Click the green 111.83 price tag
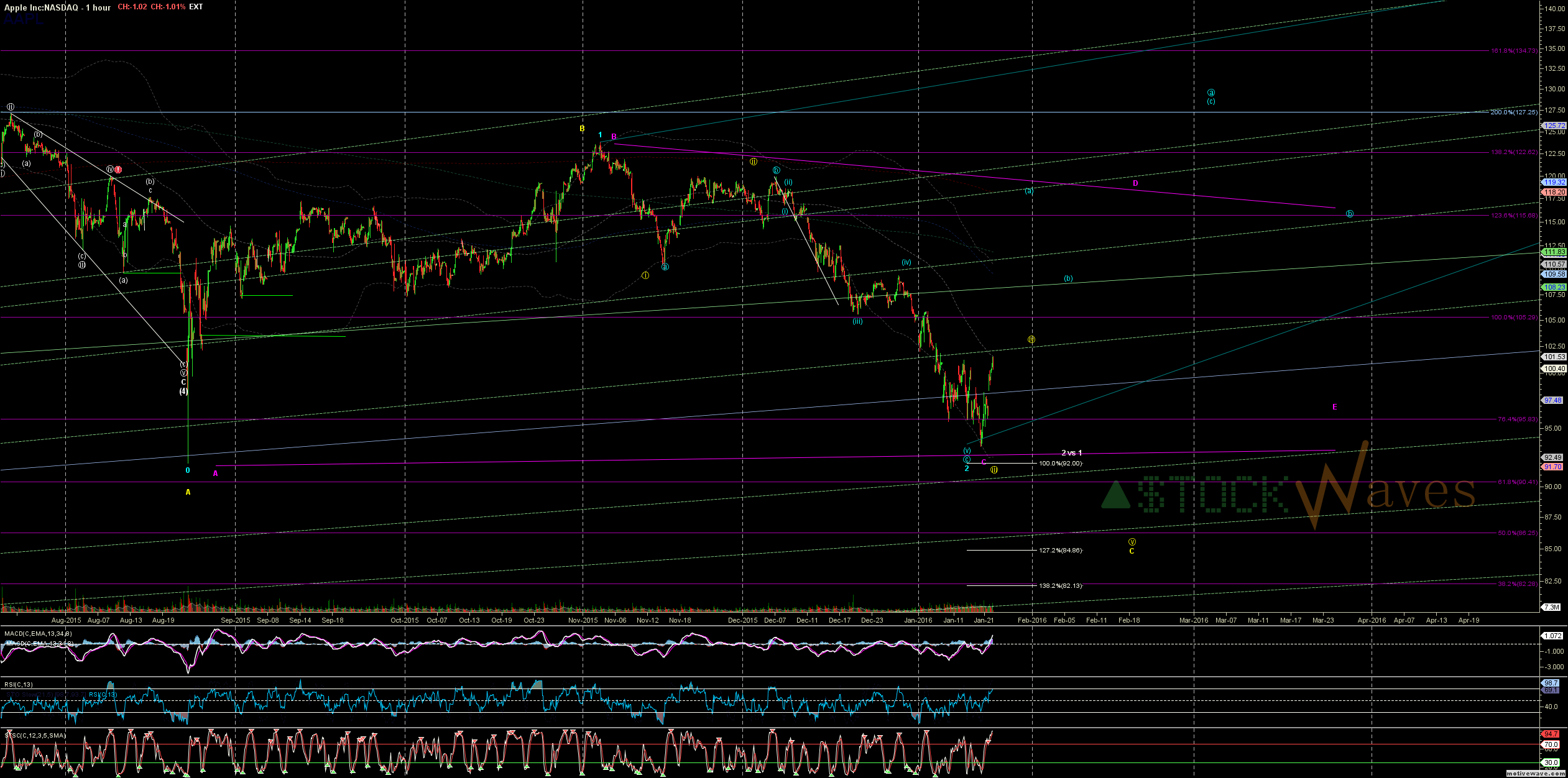 coord(1553,252)
